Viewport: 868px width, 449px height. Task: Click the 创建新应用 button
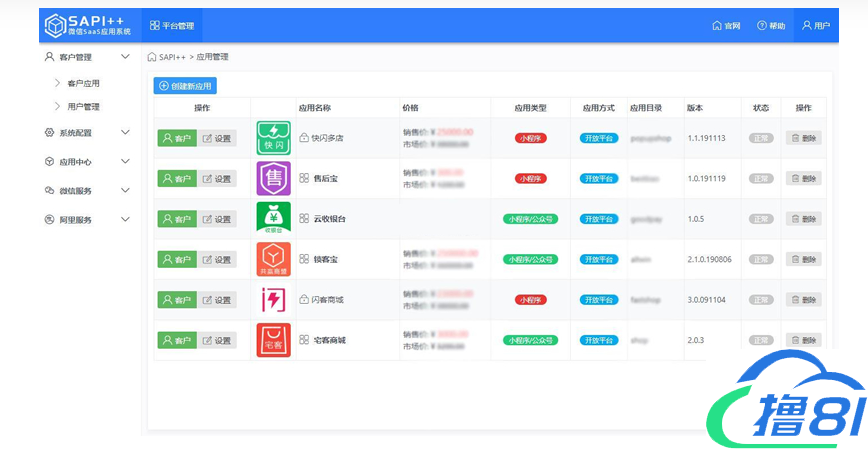click(185, 87)
